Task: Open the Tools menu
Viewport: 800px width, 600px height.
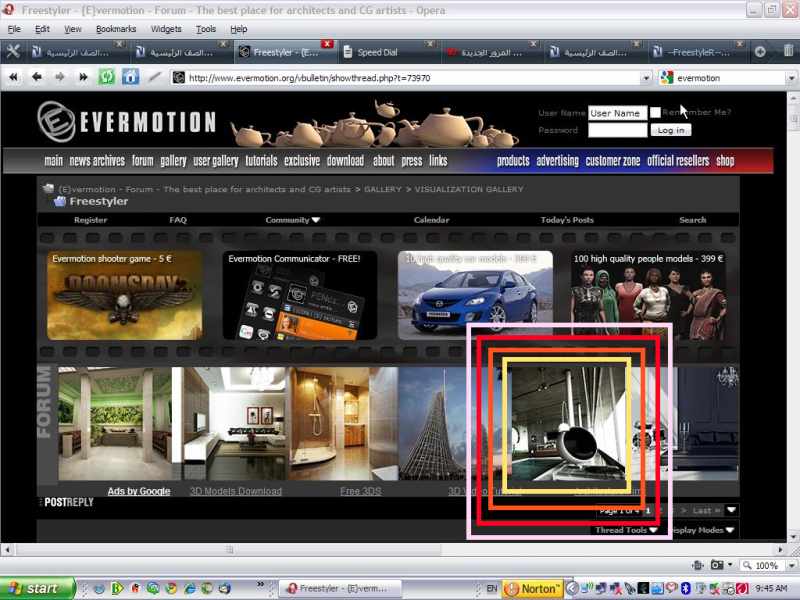Action: point(206,29)
